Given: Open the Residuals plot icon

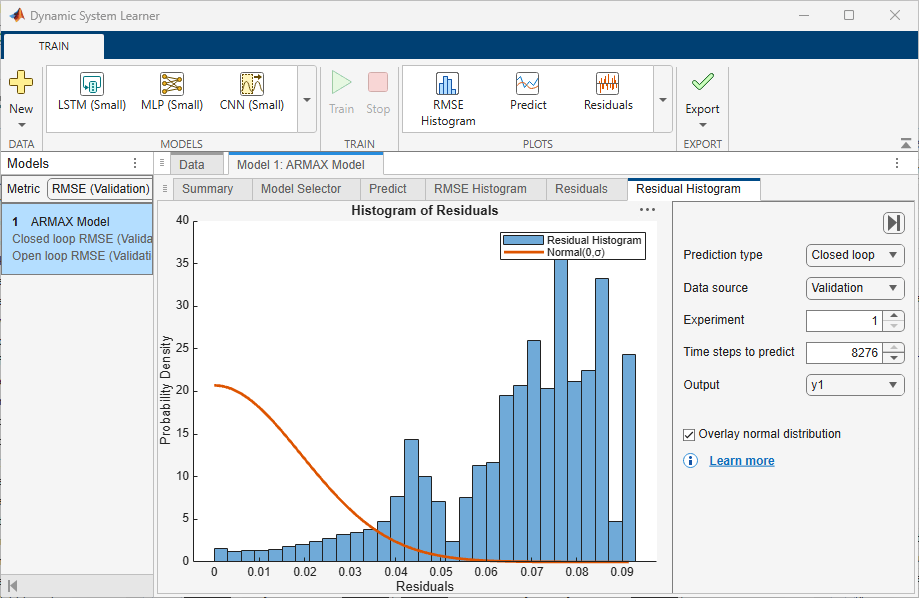Looking at the screenshot, I should pyautogui.click(x=608, y=84).
